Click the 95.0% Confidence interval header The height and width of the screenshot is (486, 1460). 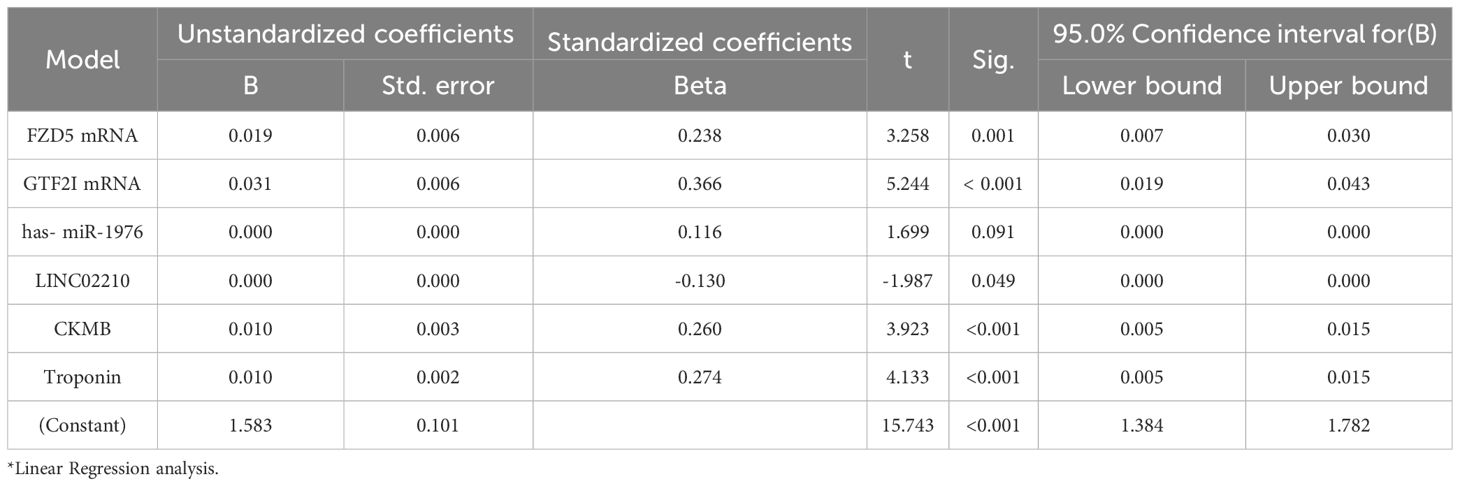point(1244,34)
